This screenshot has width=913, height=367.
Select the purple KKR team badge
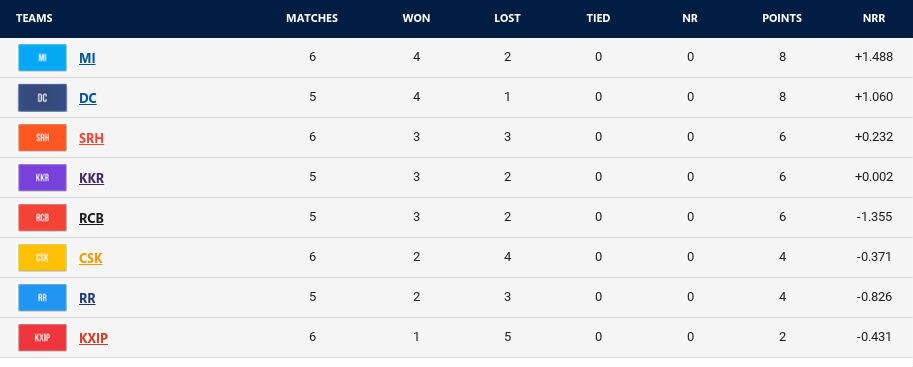pyautogui.click(x=43, y=178)
